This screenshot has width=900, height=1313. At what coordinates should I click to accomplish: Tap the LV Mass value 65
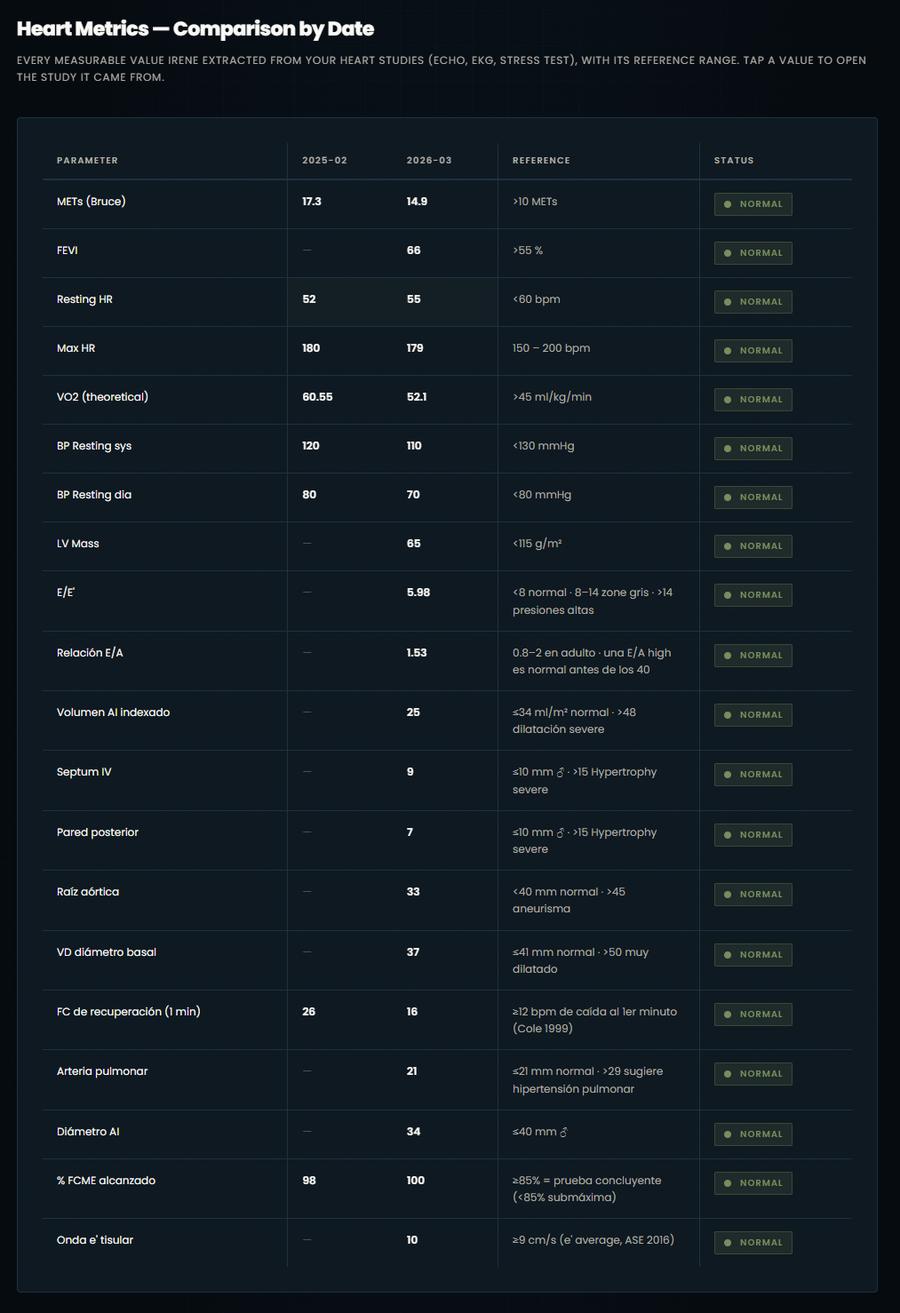click(413, 545)
